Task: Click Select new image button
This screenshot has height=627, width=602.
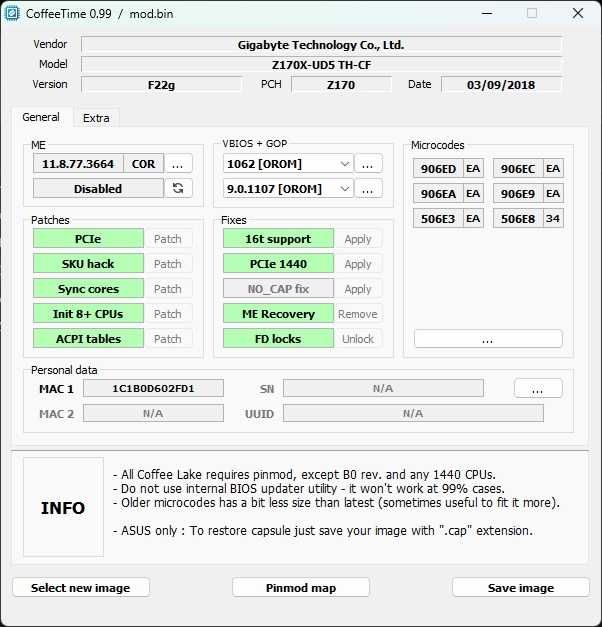Action: [x=81, y=587]
